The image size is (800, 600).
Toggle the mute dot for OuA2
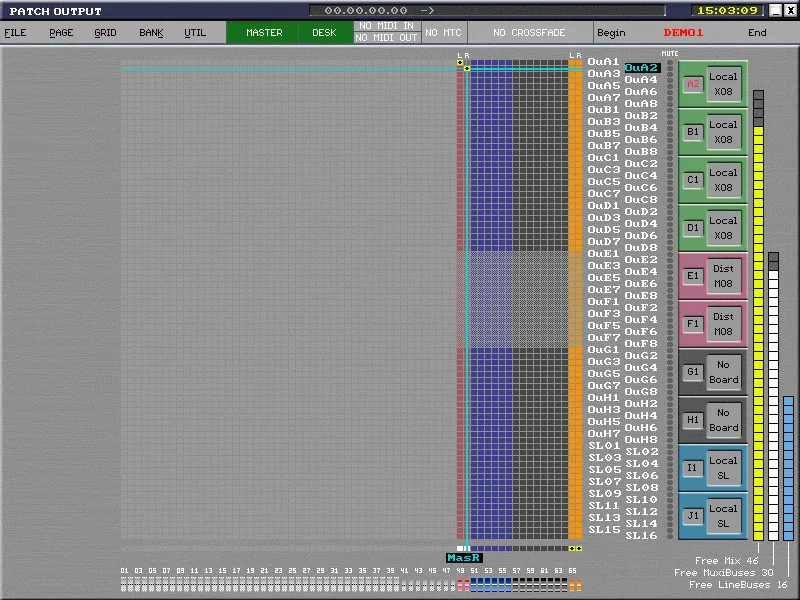click(x=670, y=68)
